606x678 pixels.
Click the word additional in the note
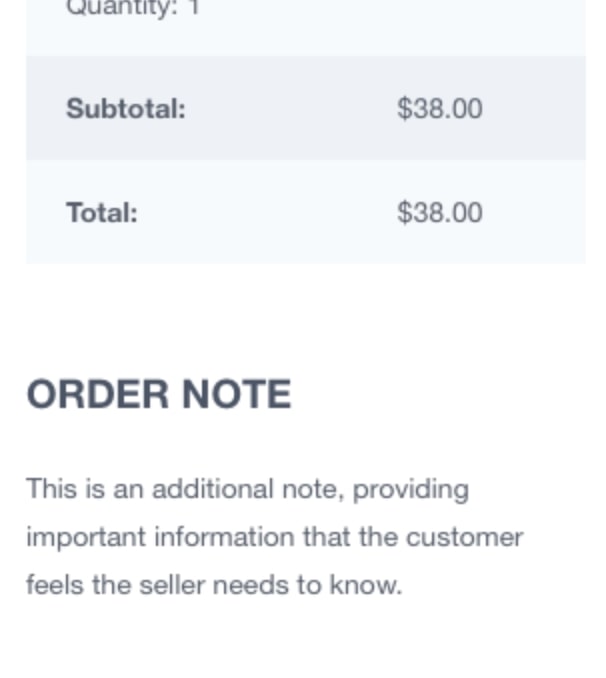tap(213, 489)
